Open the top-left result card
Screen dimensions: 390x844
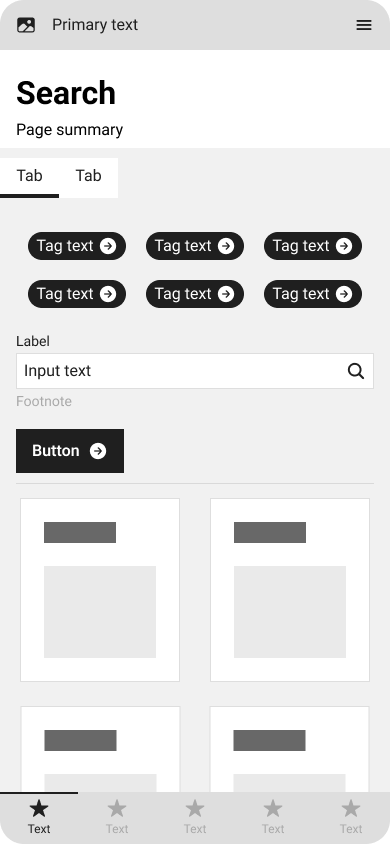(100, 590)
